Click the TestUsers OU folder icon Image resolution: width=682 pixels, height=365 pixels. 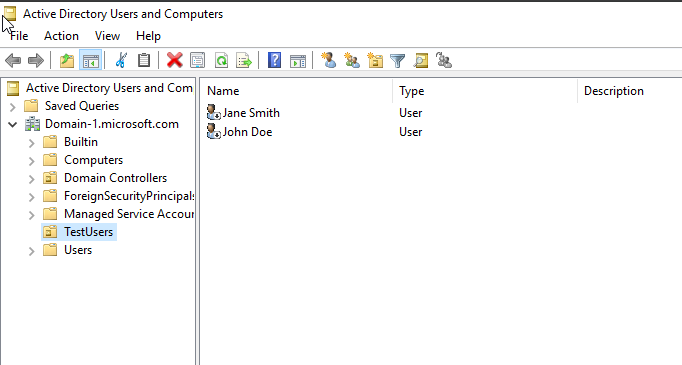50,232
